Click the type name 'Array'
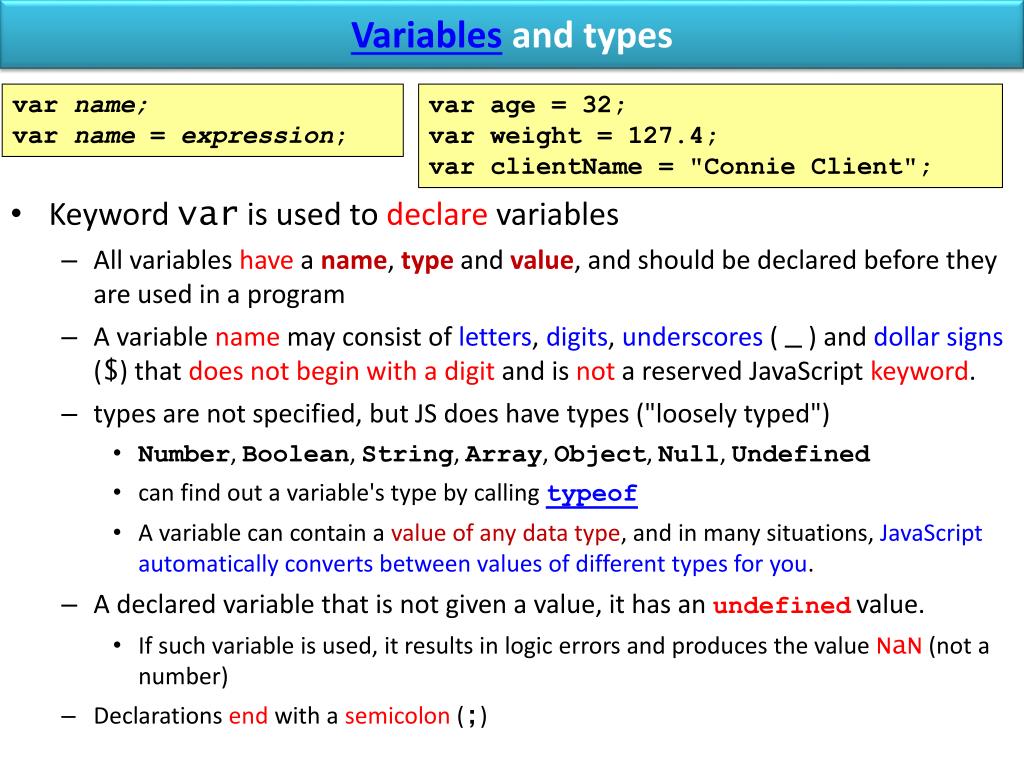The width and height of the screenshot is (1024, 768). [x=503, y=455]
